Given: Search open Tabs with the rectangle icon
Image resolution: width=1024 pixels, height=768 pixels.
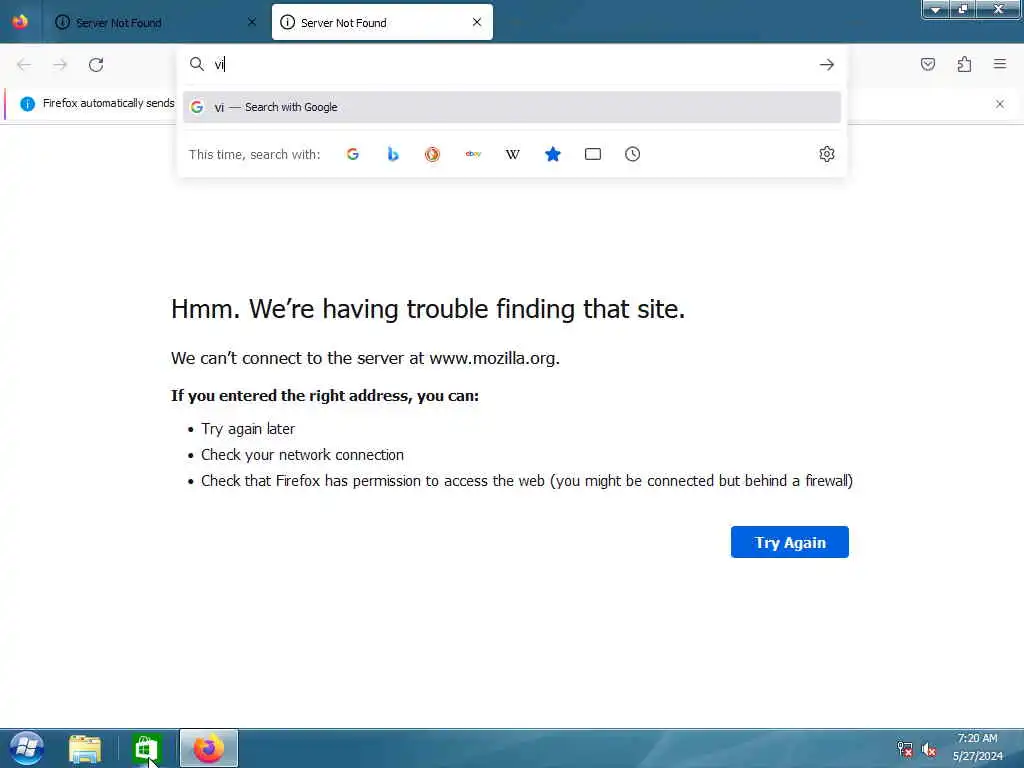Looking at the screenshot, I should 593,154.
